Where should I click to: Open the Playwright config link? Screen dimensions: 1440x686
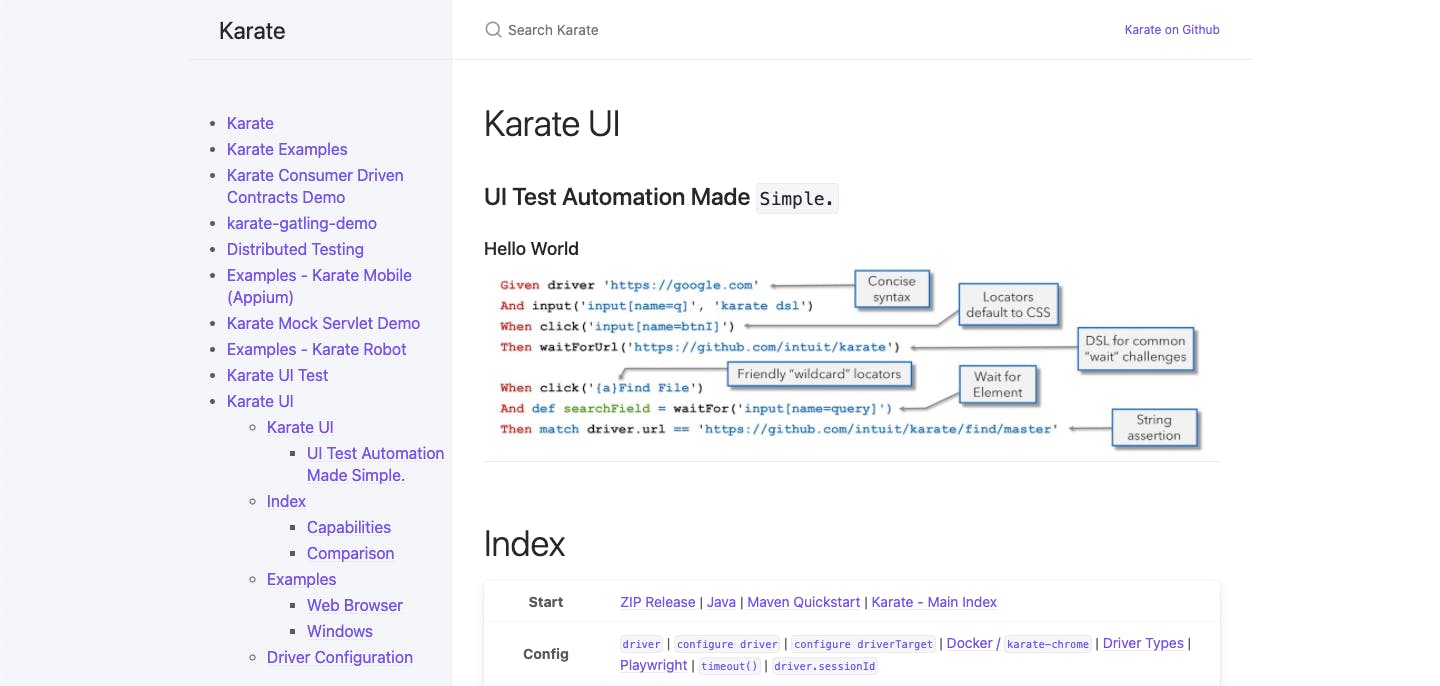pos(653,665)
